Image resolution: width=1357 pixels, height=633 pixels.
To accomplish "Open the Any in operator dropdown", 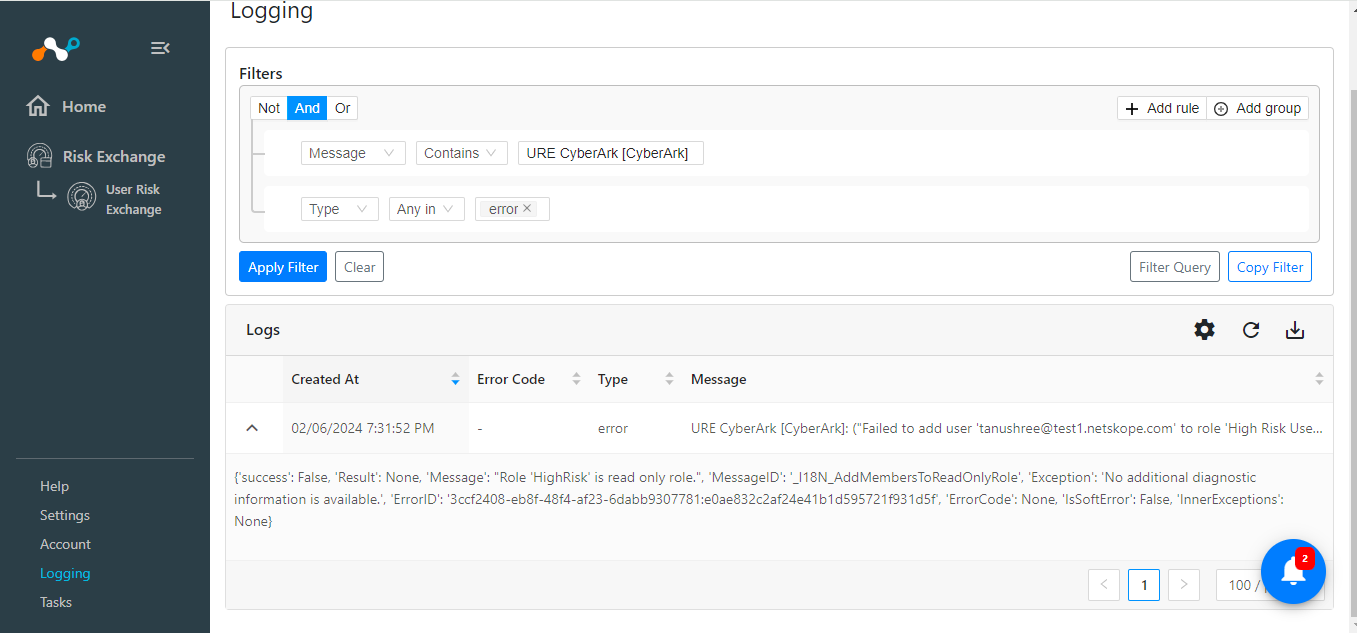I will 427,209.
